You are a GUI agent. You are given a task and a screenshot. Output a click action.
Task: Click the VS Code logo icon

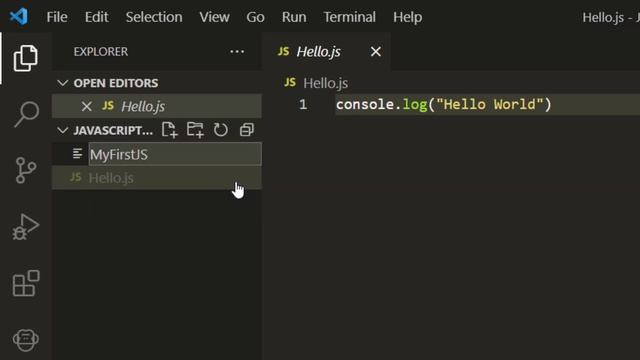point(19,17)
